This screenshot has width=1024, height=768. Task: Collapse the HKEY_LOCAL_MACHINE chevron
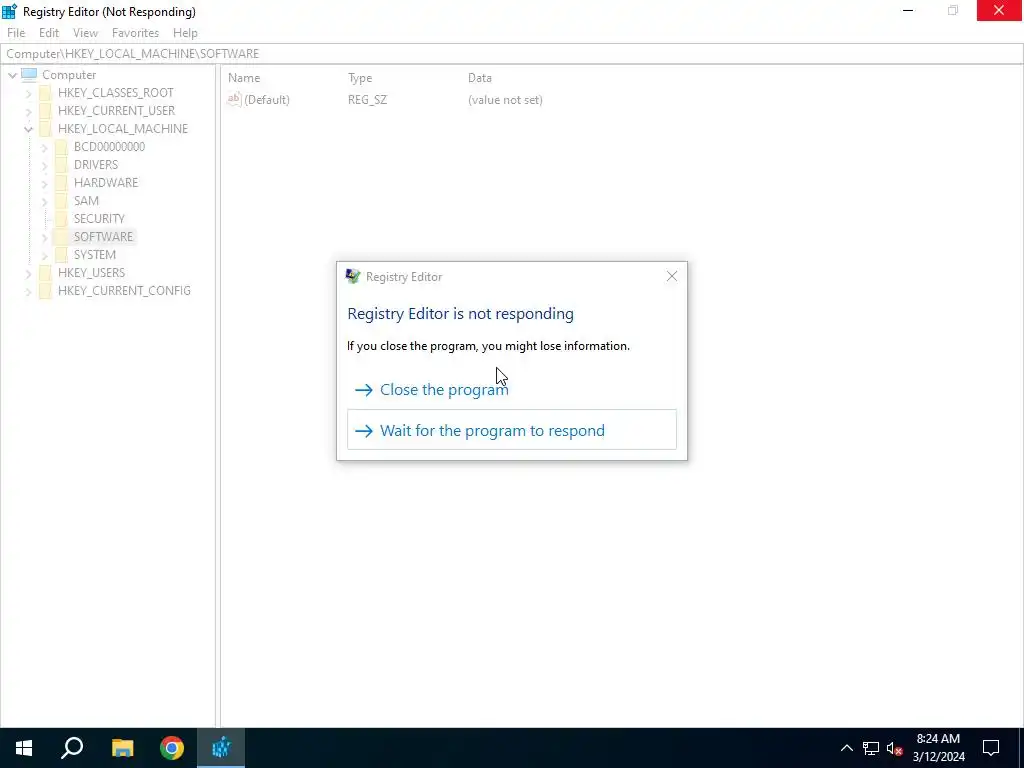click(28, 129)
